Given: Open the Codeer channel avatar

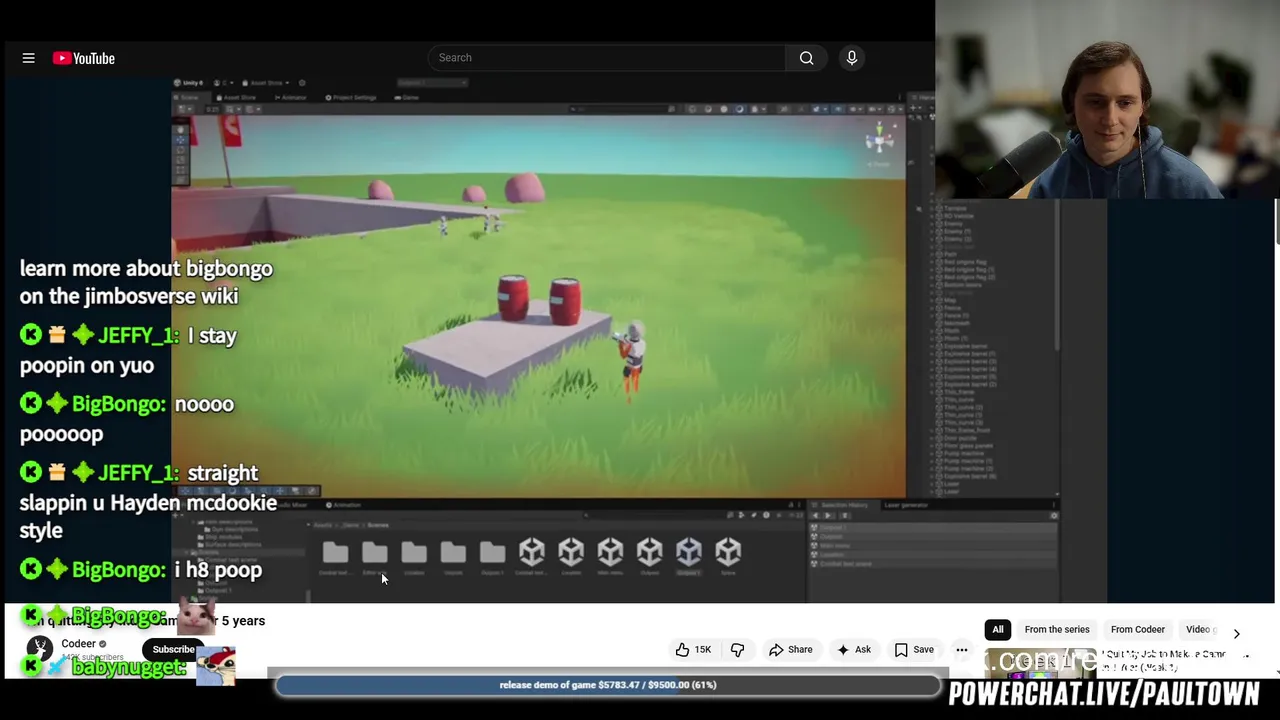Looking at the screenshot, I should 40,649.
